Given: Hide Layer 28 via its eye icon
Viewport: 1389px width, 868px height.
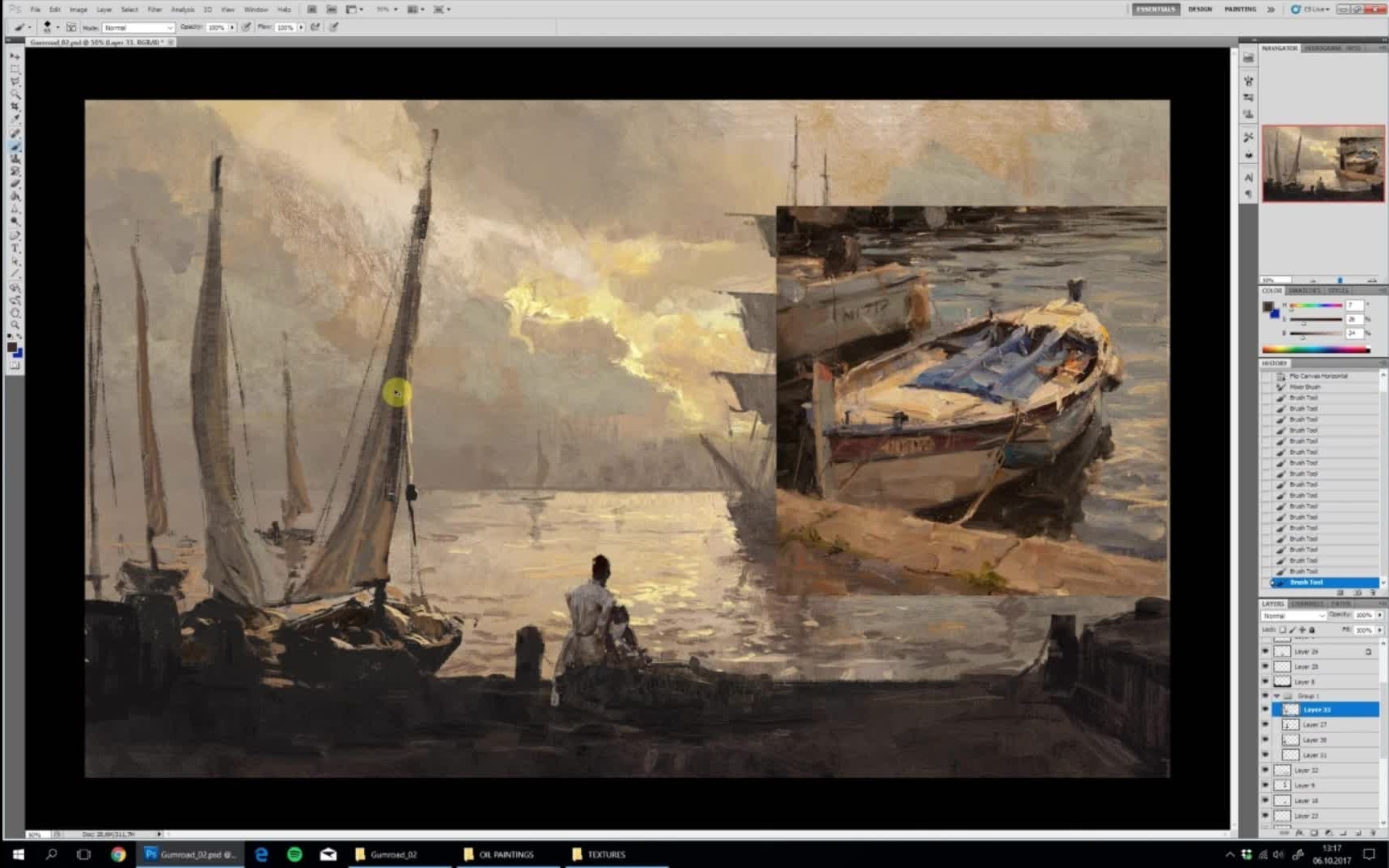Looking at the screenshot, I should tap(1265, 667).
